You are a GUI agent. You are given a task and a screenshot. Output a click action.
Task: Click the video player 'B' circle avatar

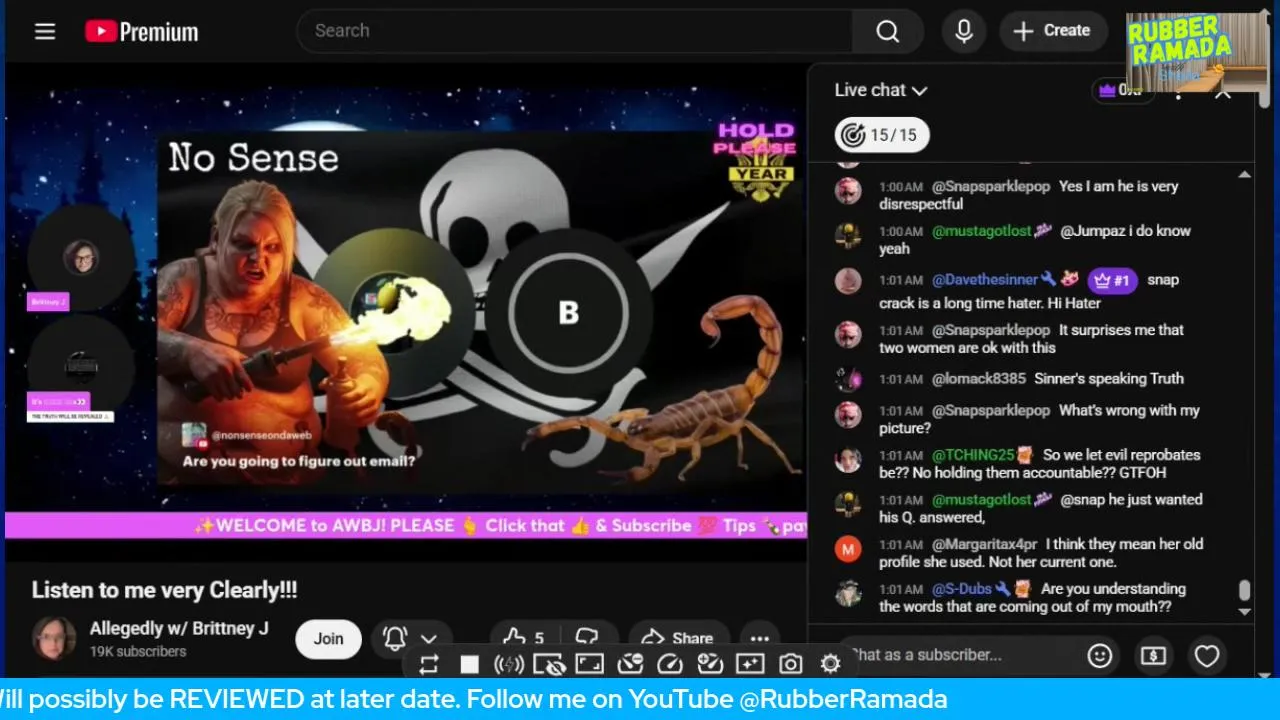(568, 312)
